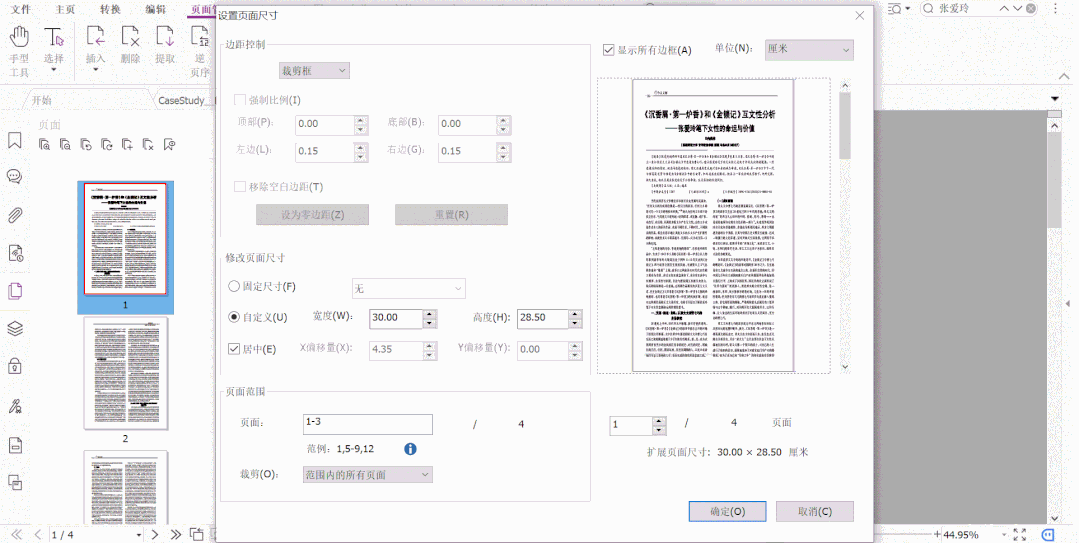Enable the Constrain proportions (强制比例) checkbox
This screenshot has width=1079, height=543.
(x=240, y=100)
